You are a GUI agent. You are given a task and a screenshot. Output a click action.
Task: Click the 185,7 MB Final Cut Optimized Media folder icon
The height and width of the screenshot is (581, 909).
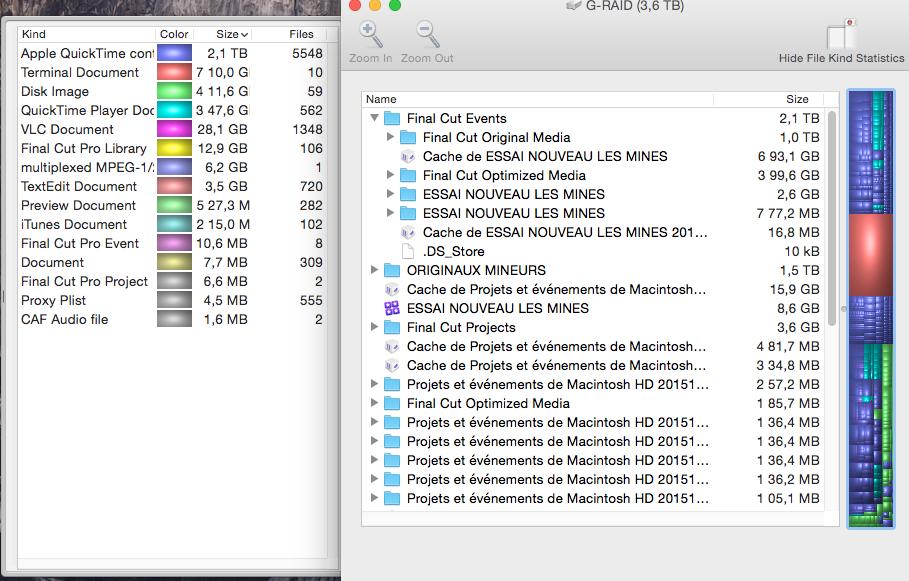[x=392, y=404]
